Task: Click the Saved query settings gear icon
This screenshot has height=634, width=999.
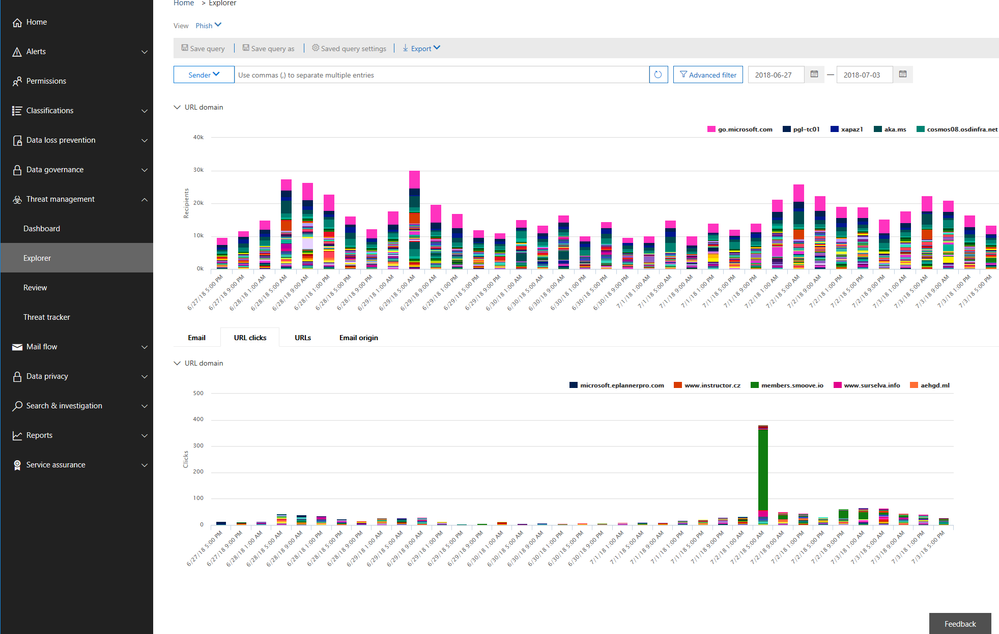Action: 315,48
